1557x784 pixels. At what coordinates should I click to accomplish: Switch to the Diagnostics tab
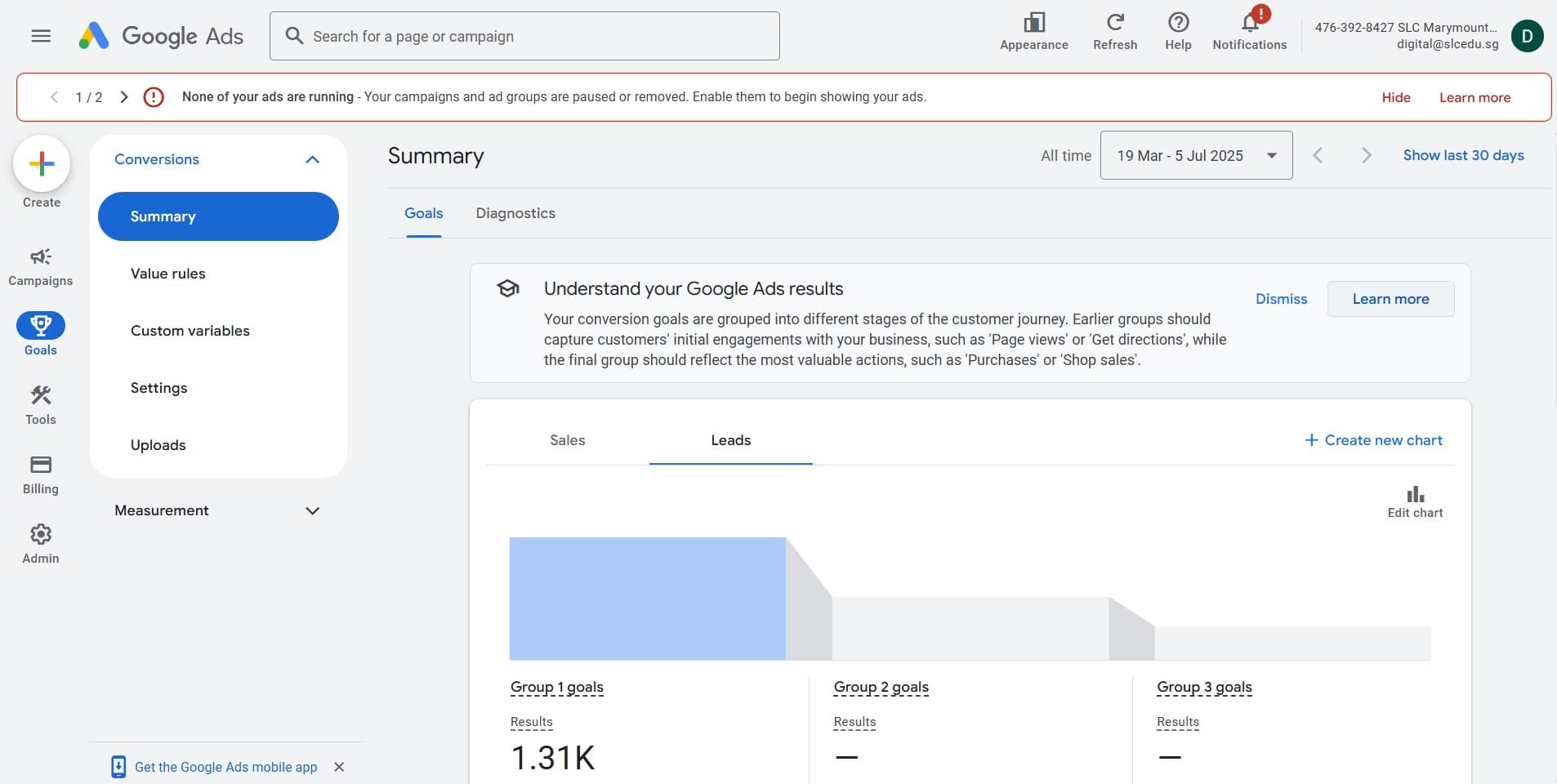515,213
